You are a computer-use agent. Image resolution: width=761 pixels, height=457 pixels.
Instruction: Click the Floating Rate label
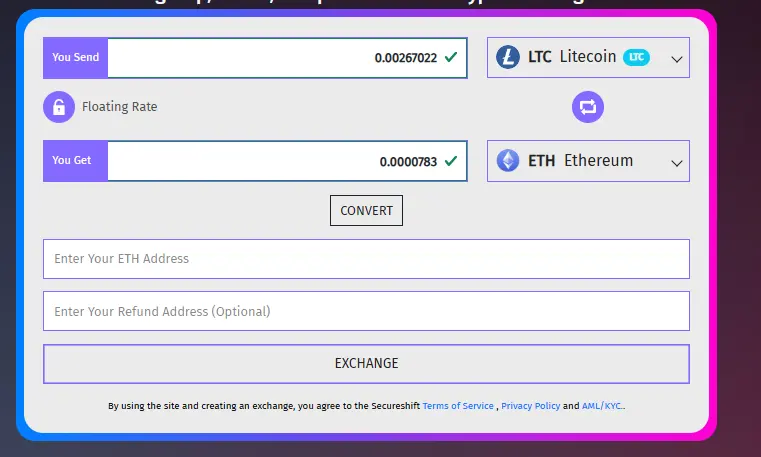point(119,107)
